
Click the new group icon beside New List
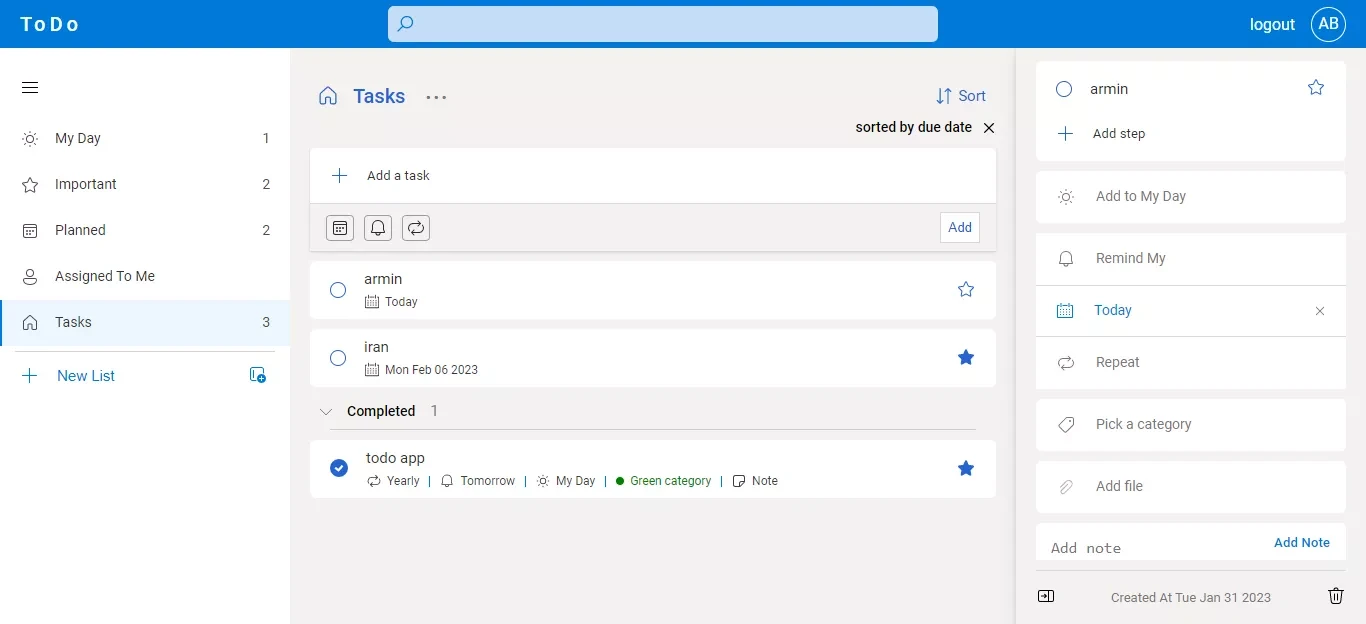click(257, 376)
